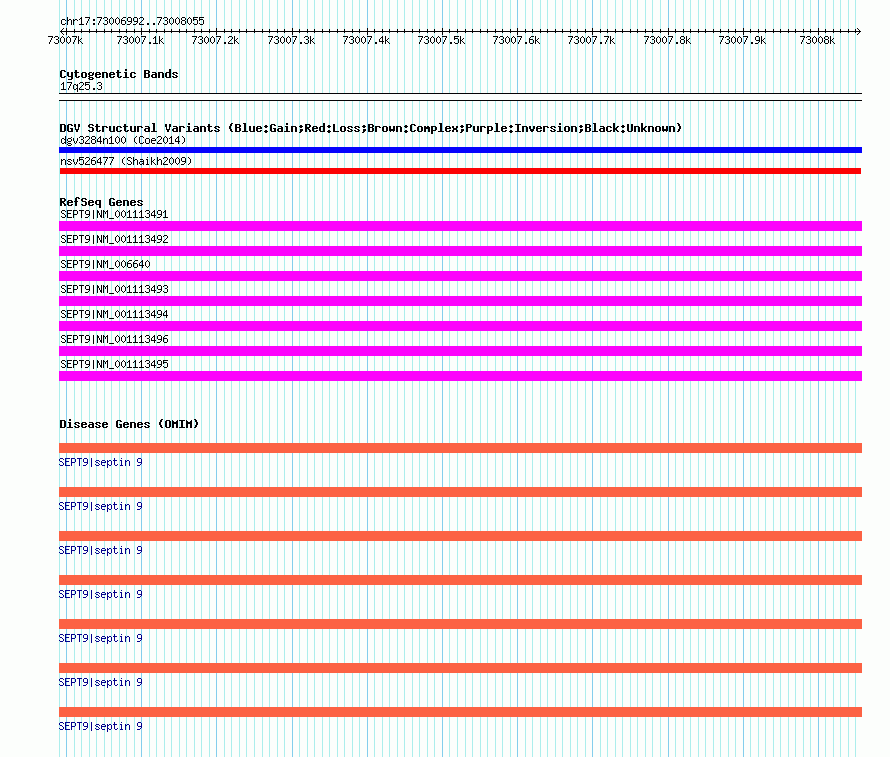Click the RefSeq Genes track title
This screenshot has height=757, width=890.
101,202
